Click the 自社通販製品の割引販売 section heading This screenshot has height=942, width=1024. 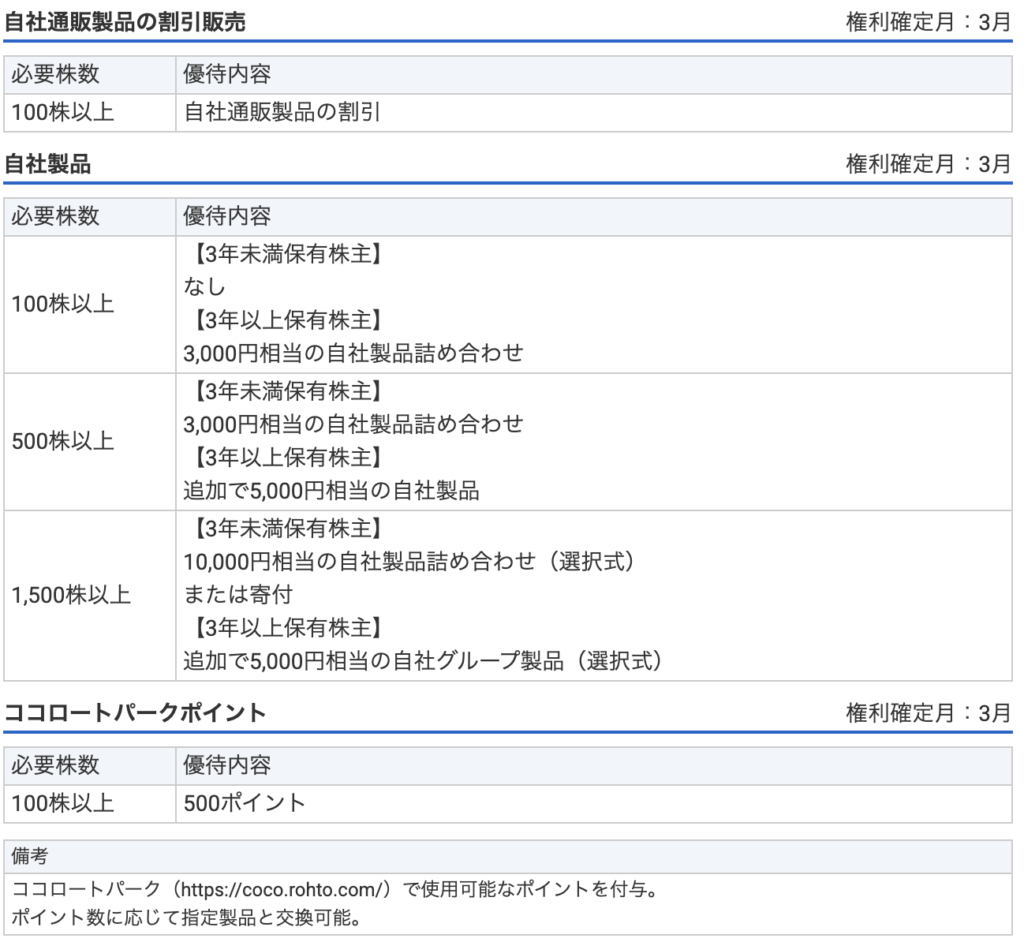point(125,22)
